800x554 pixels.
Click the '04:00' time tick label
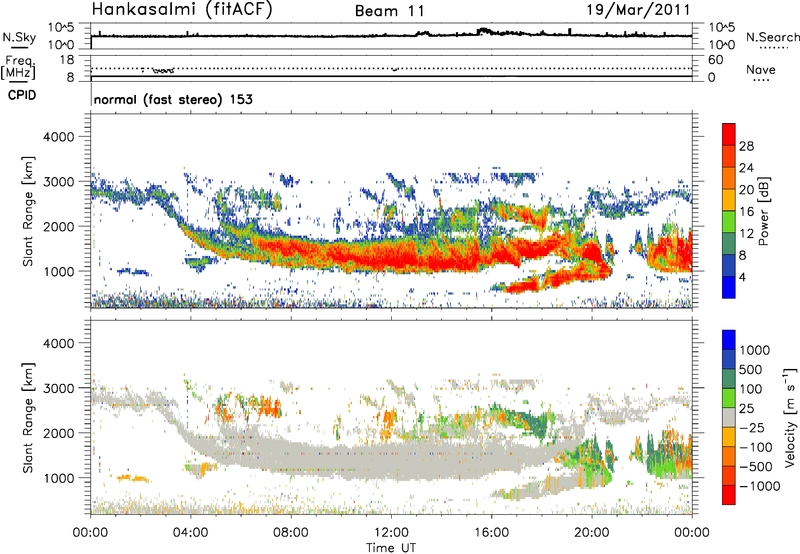pyautogui.click(x=191, y=533)
